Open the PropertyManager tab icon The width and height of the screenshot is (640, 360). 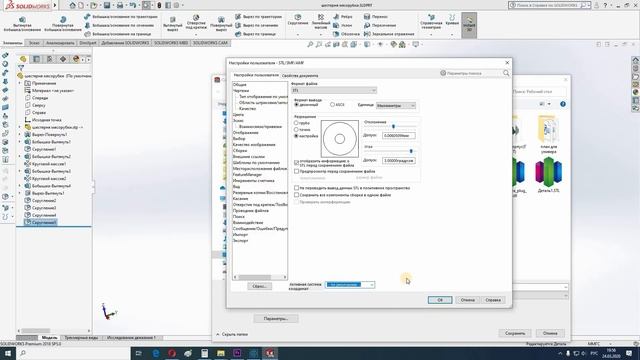point(36,59)
